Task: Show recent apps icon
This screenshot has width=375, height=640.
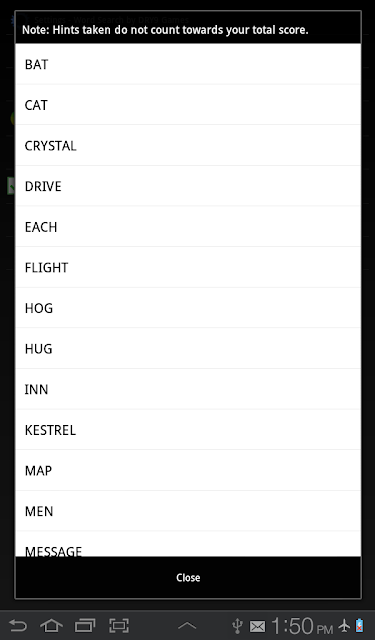Action: click(x=85, y=625)
